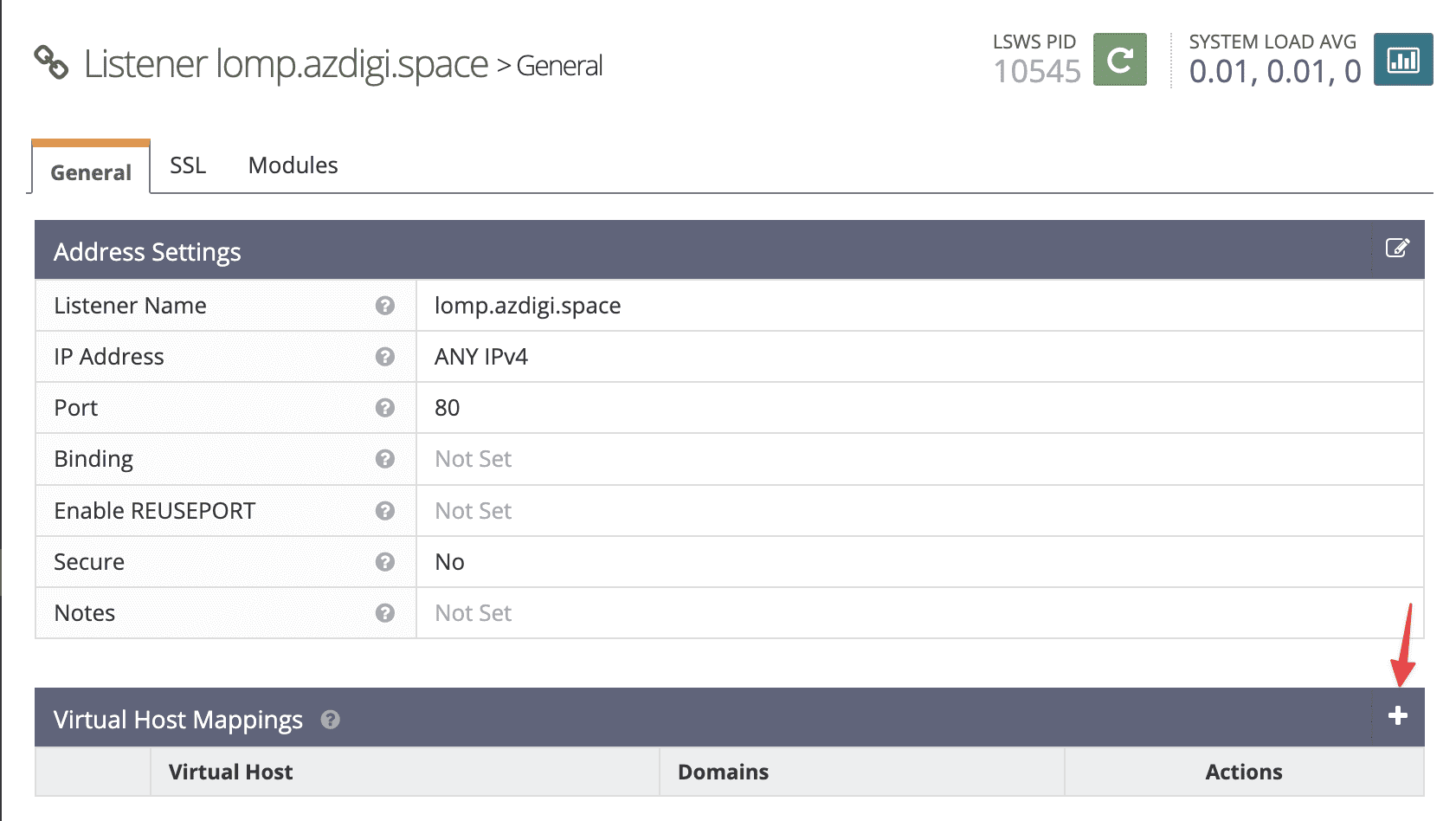This screenshot has height=821, width=1456.
Task: Click the green graceful restart icon
Action: click(x=1119, y=60)
